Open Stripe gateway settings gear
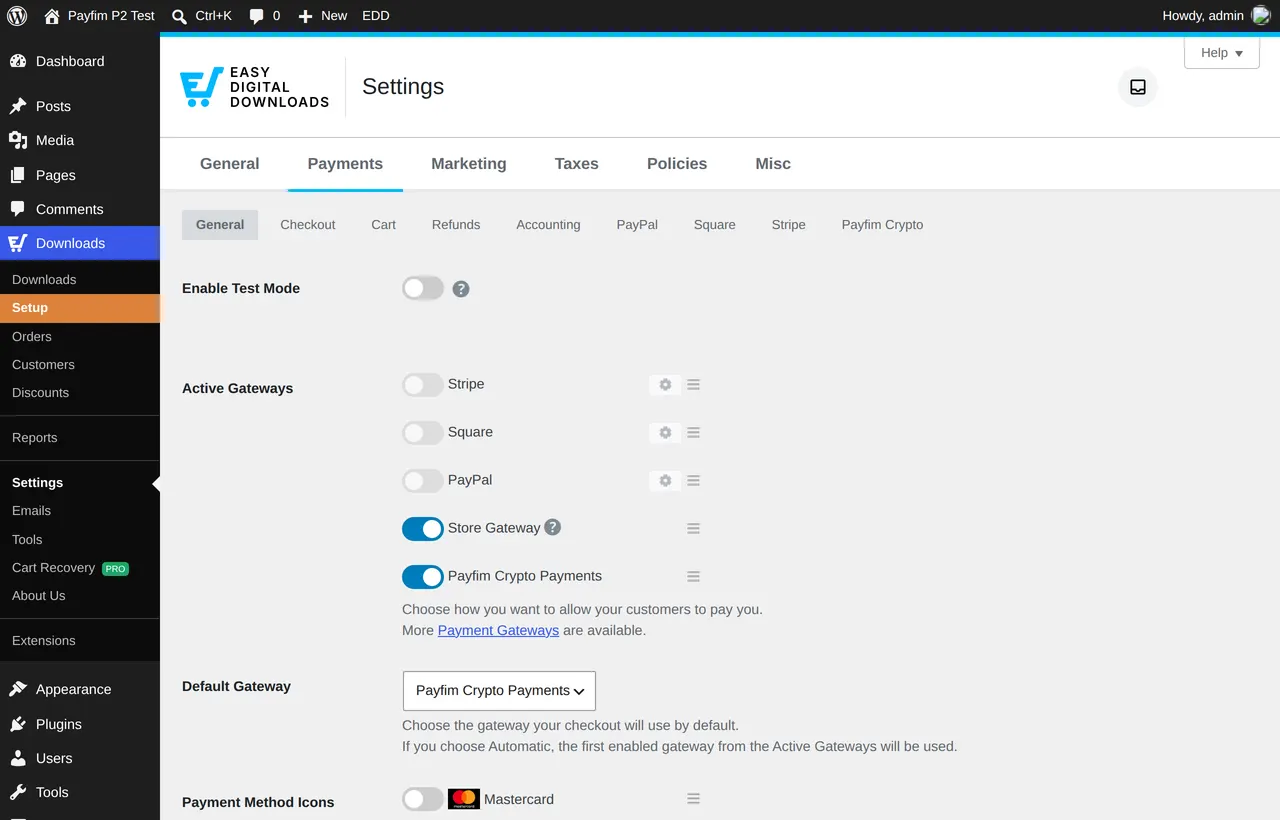1280x820 pixels. pyautogui.click(x=665, y=385)
